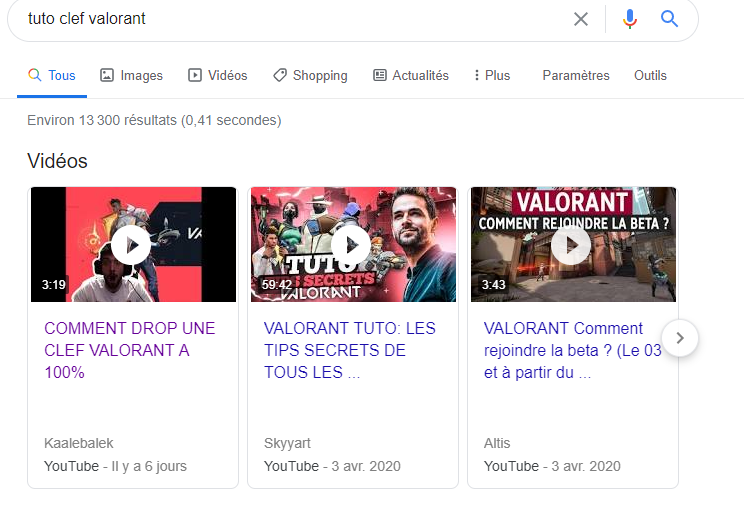Submit search using the magnifier icon

669,19
